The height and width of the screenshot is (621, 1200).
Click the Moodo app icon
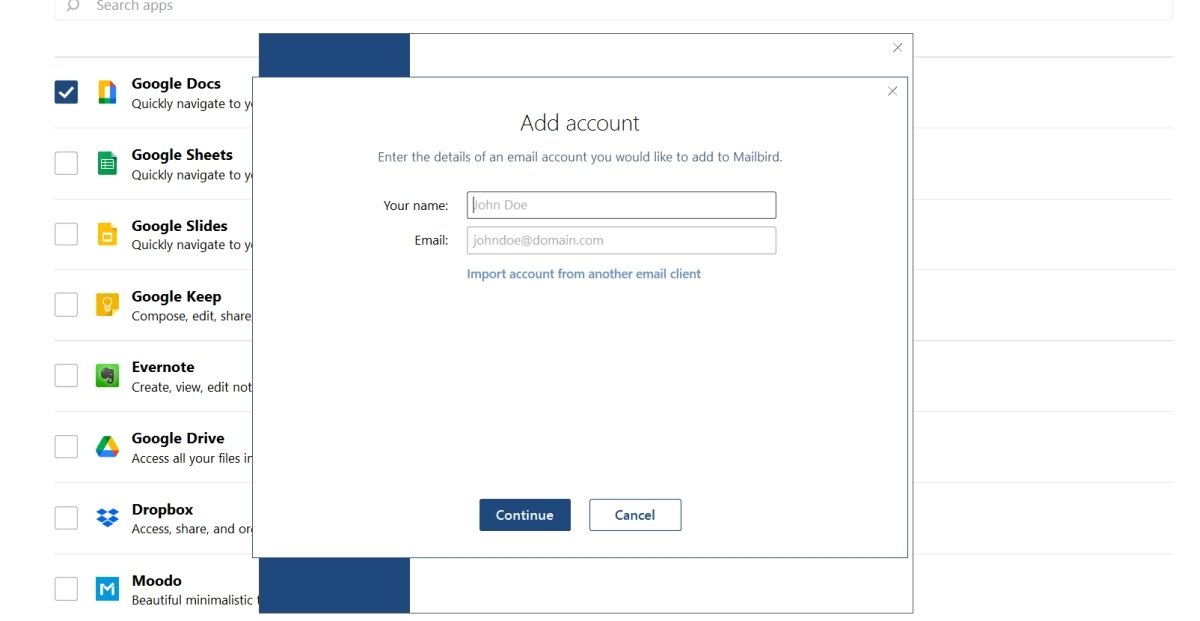click(107, 588)
